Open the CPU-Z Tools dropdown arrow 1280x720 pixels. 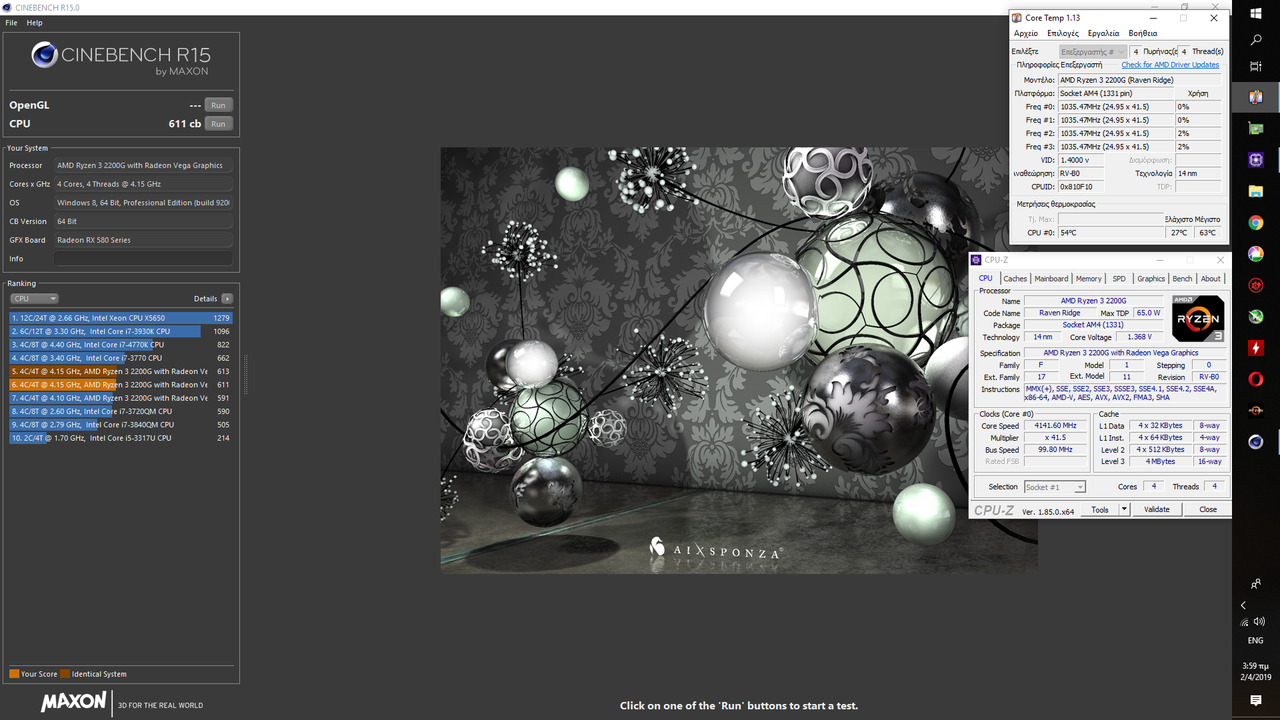pyautogui.click(x=1124, y=509)
